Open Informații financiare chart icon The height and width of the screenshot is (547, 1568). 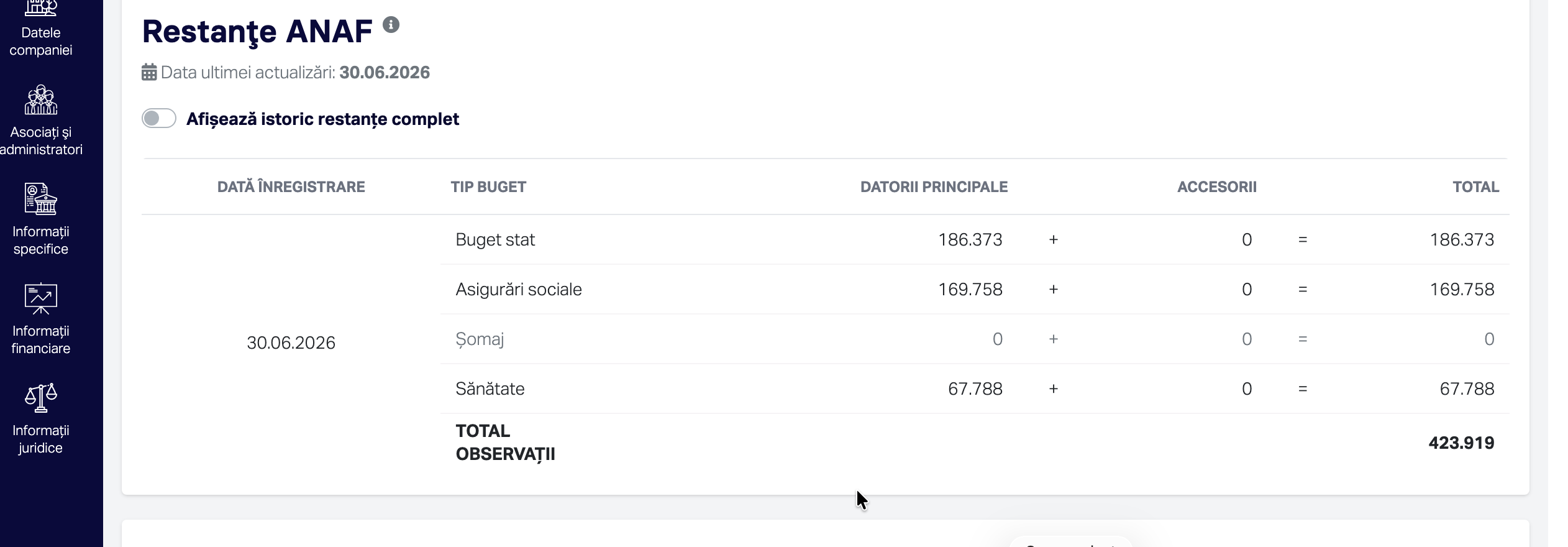41,299
